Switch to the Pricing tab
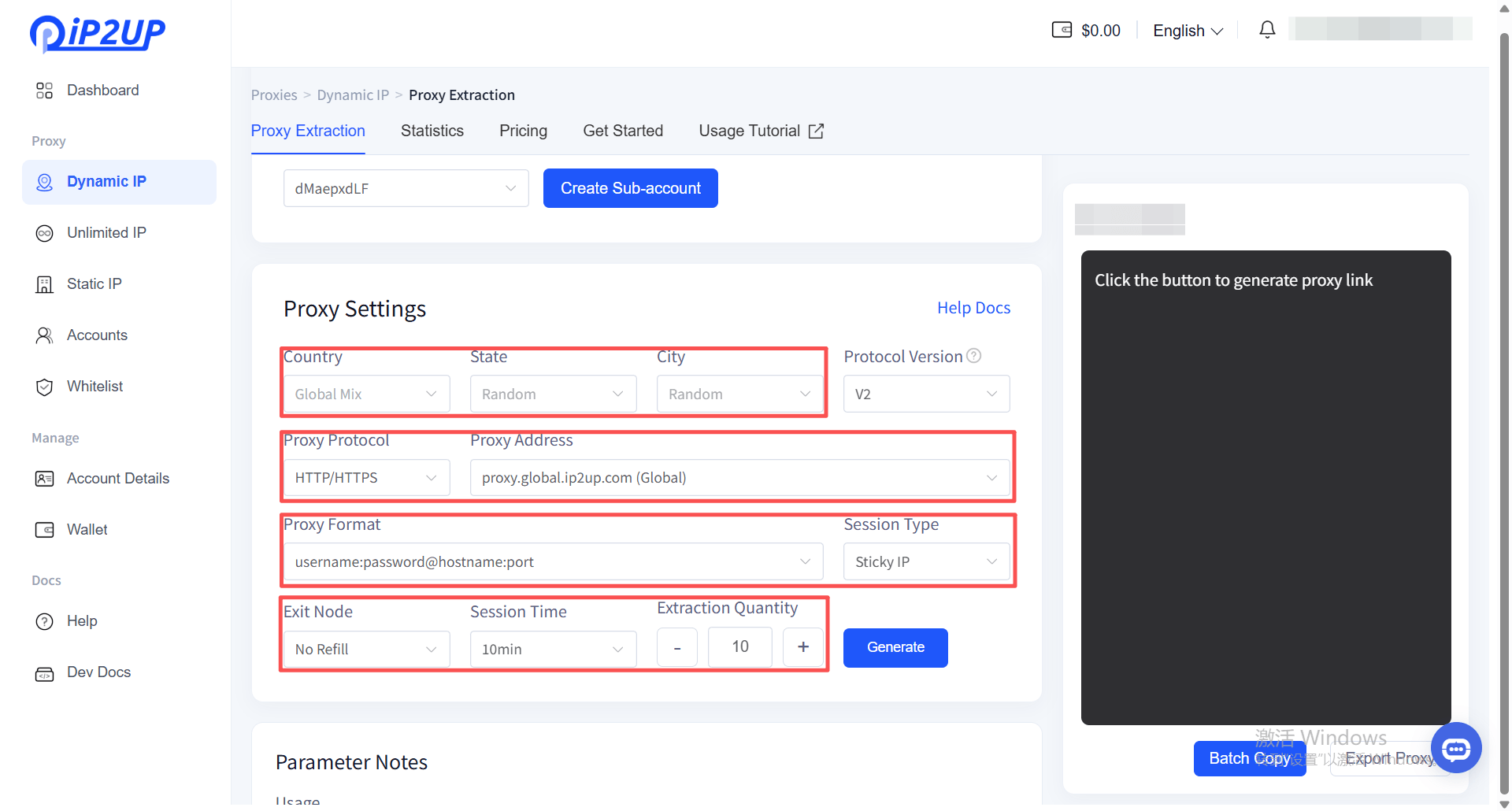1512x811 pixels. pyautogui.click(x=523, y=131)
